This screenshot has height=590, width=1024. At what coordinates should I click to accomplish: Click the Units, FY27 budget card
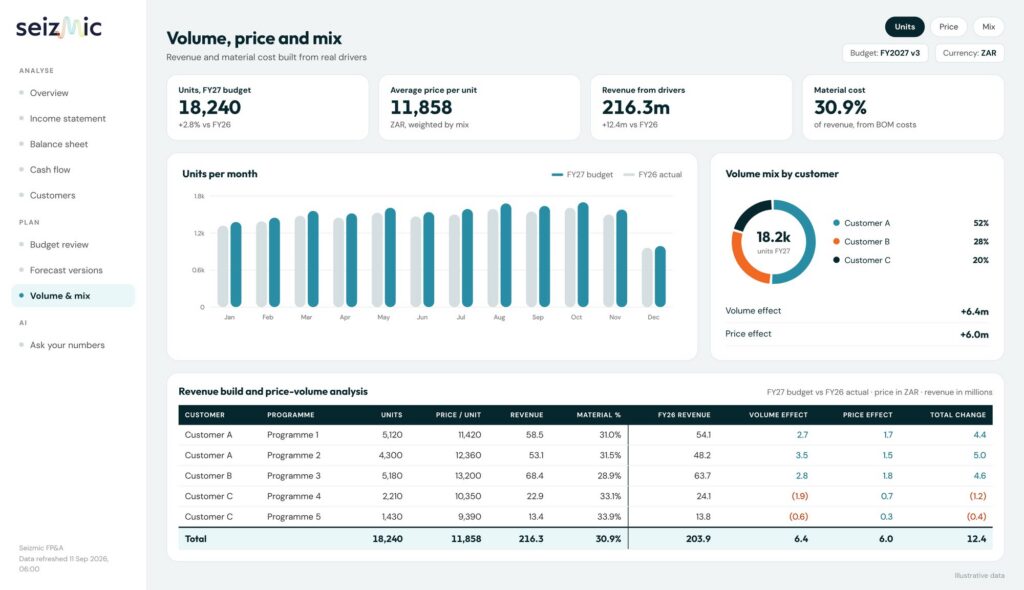click(x=268, y=107)
